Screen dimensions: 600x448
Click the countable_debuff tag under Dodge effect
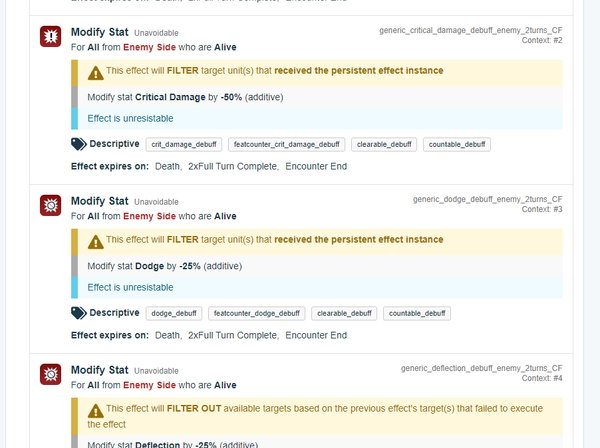[416, 313]
